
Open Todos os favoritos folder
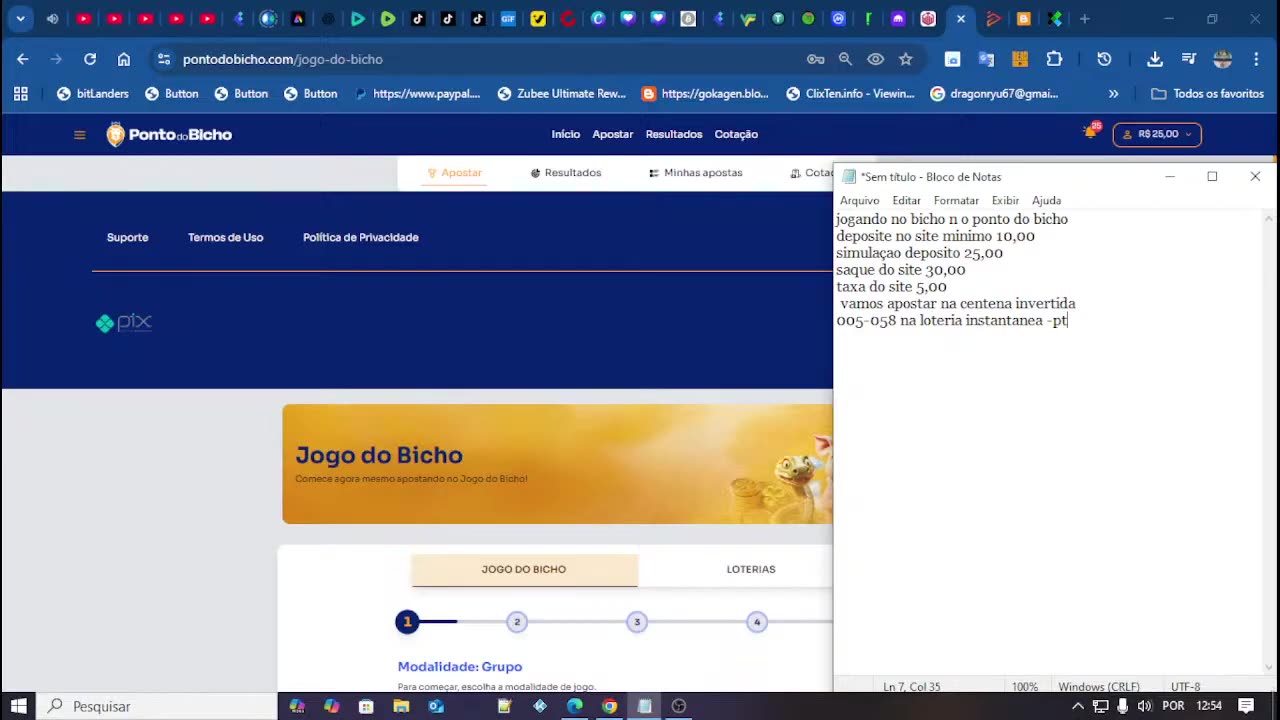pos(1208,94)
